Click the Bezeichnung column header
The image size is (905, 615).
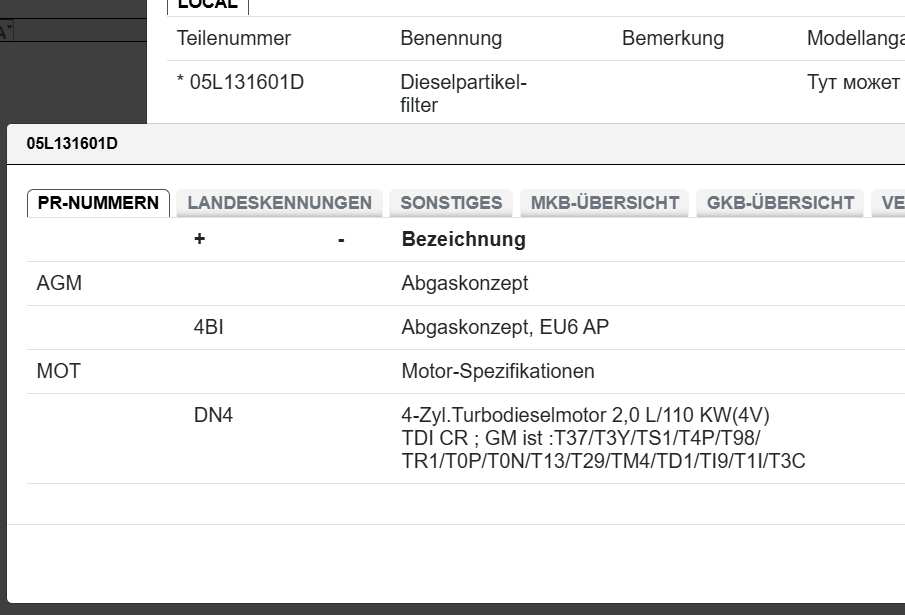tap(463, 240)
